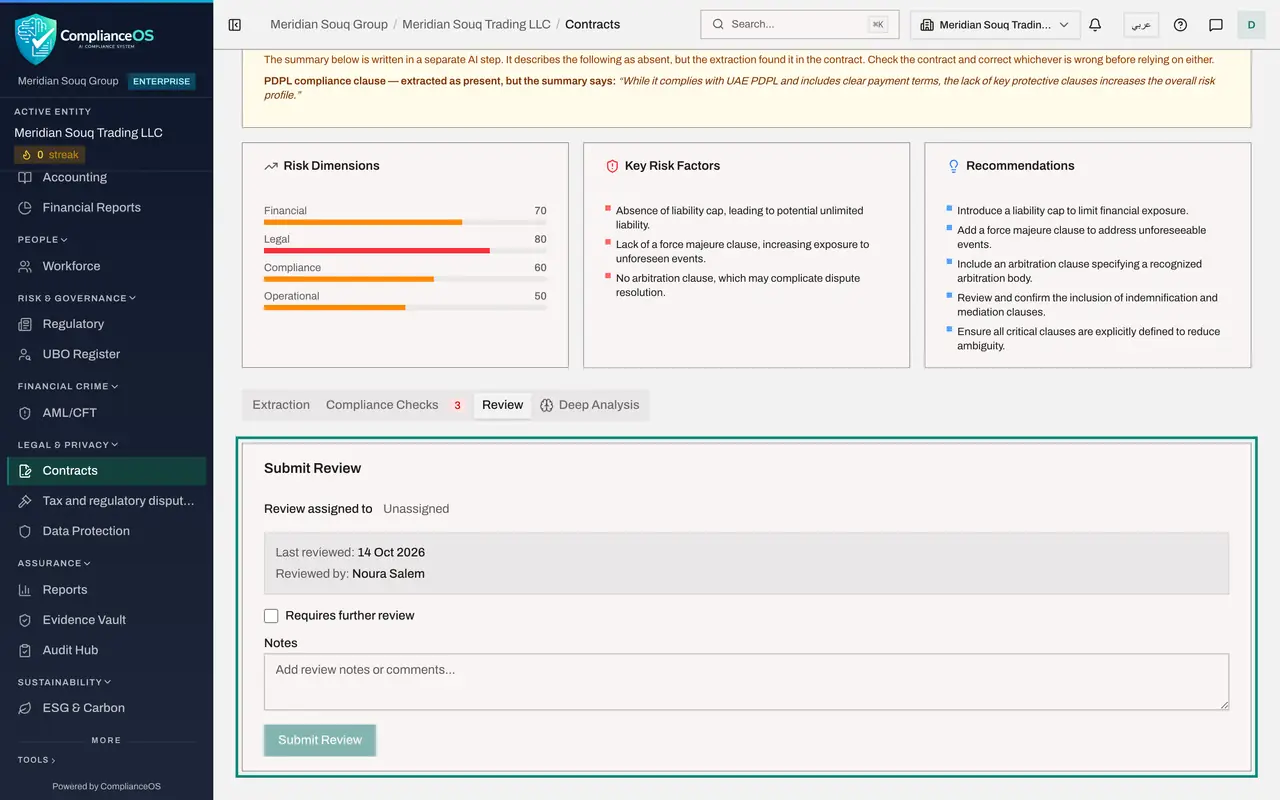Collapse the ASSURANCE sidebar section

coord(54,563)
